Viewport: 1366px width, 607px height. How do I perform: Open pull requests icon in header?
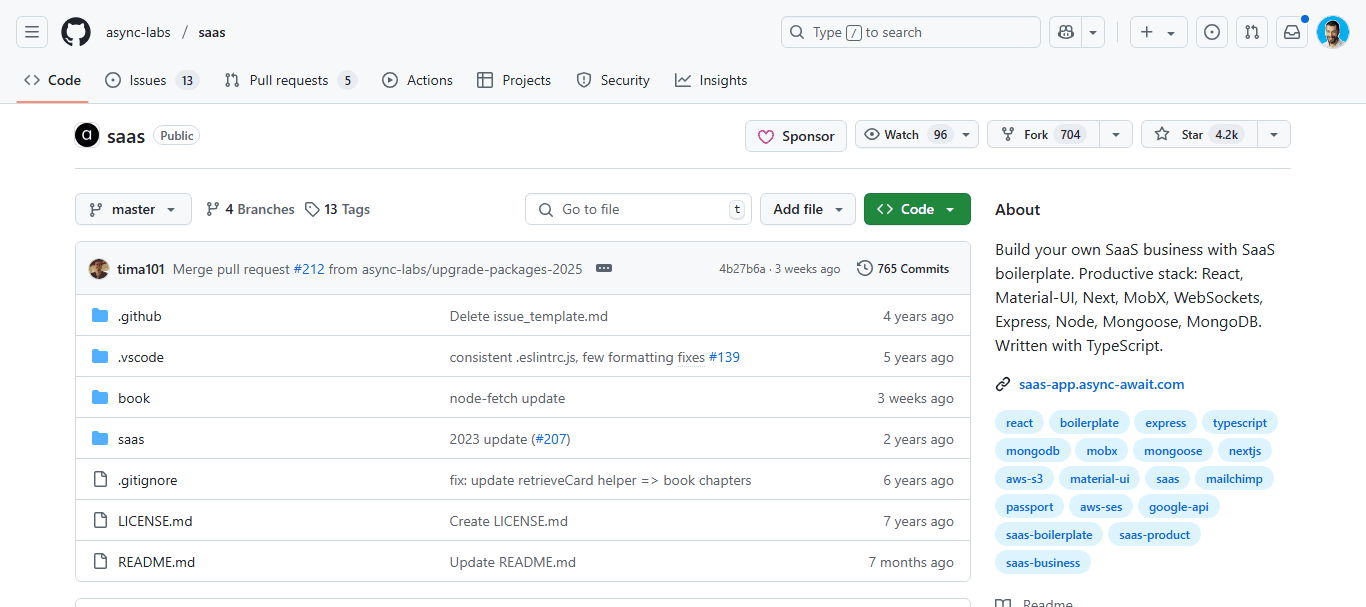click(1252, 32)
